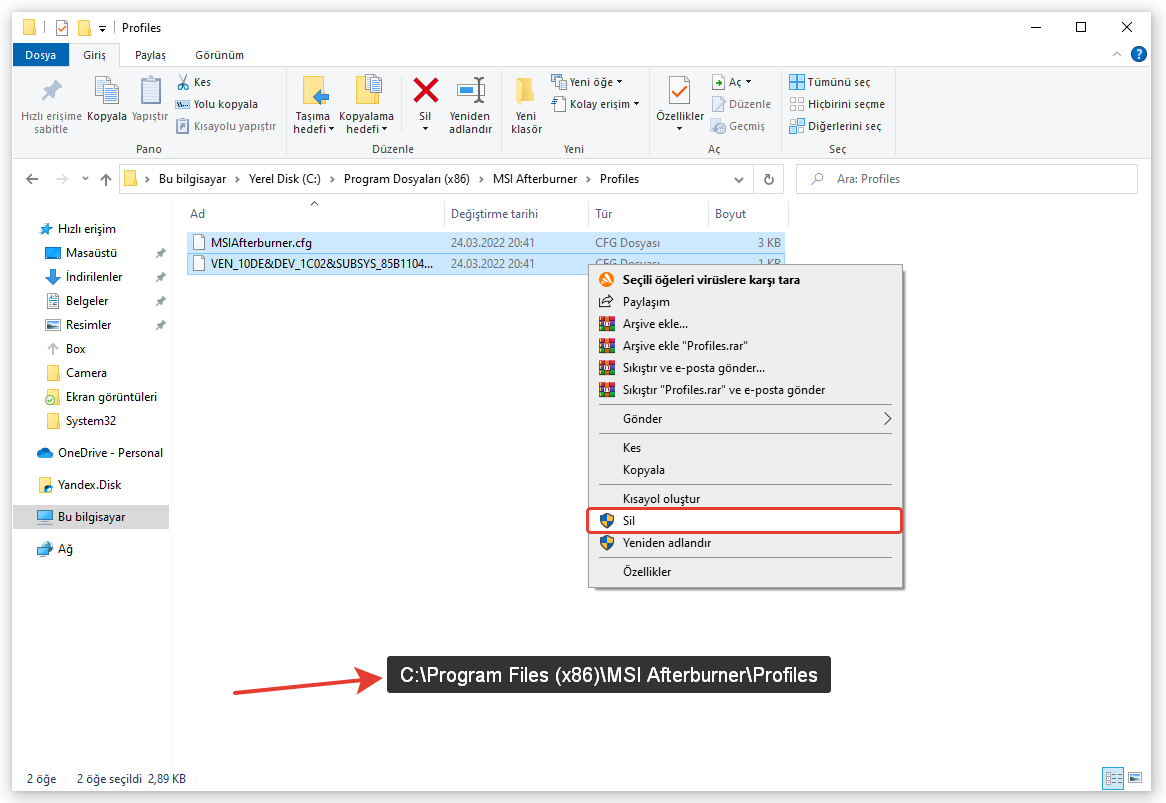Click Hızlı erişime sabitle pin icon
Viewport: 1166px width, 803px height.
(x=51, y=92)
